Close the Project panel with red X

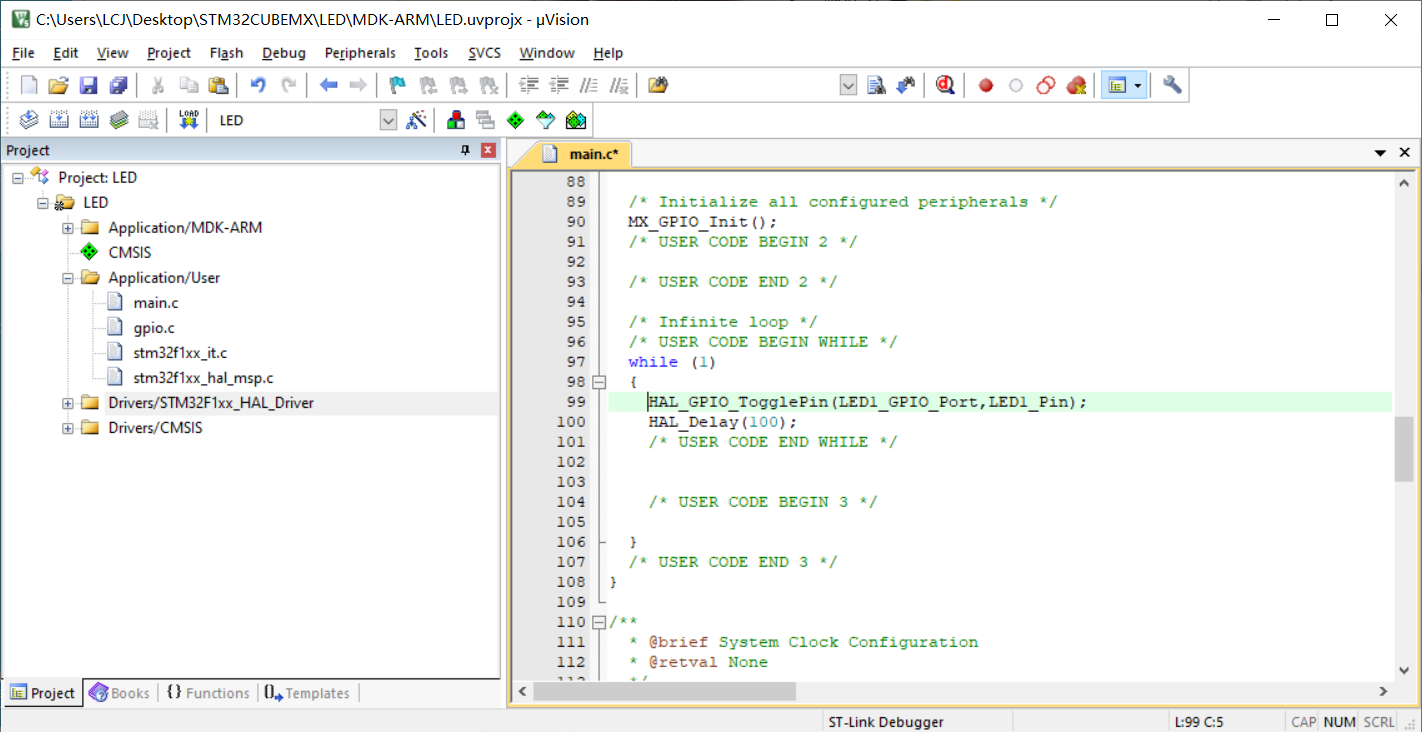488,150
